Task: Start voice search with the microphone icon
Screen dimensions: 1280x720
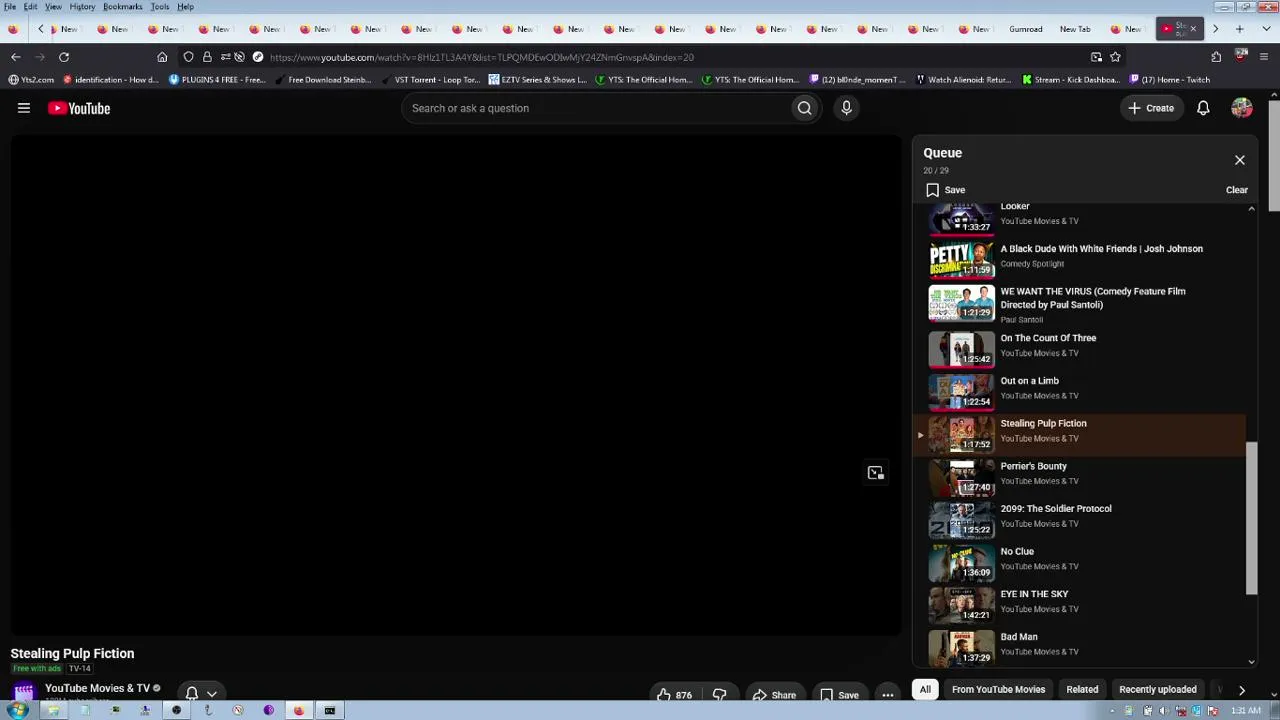Action: (x=846, y=108)
